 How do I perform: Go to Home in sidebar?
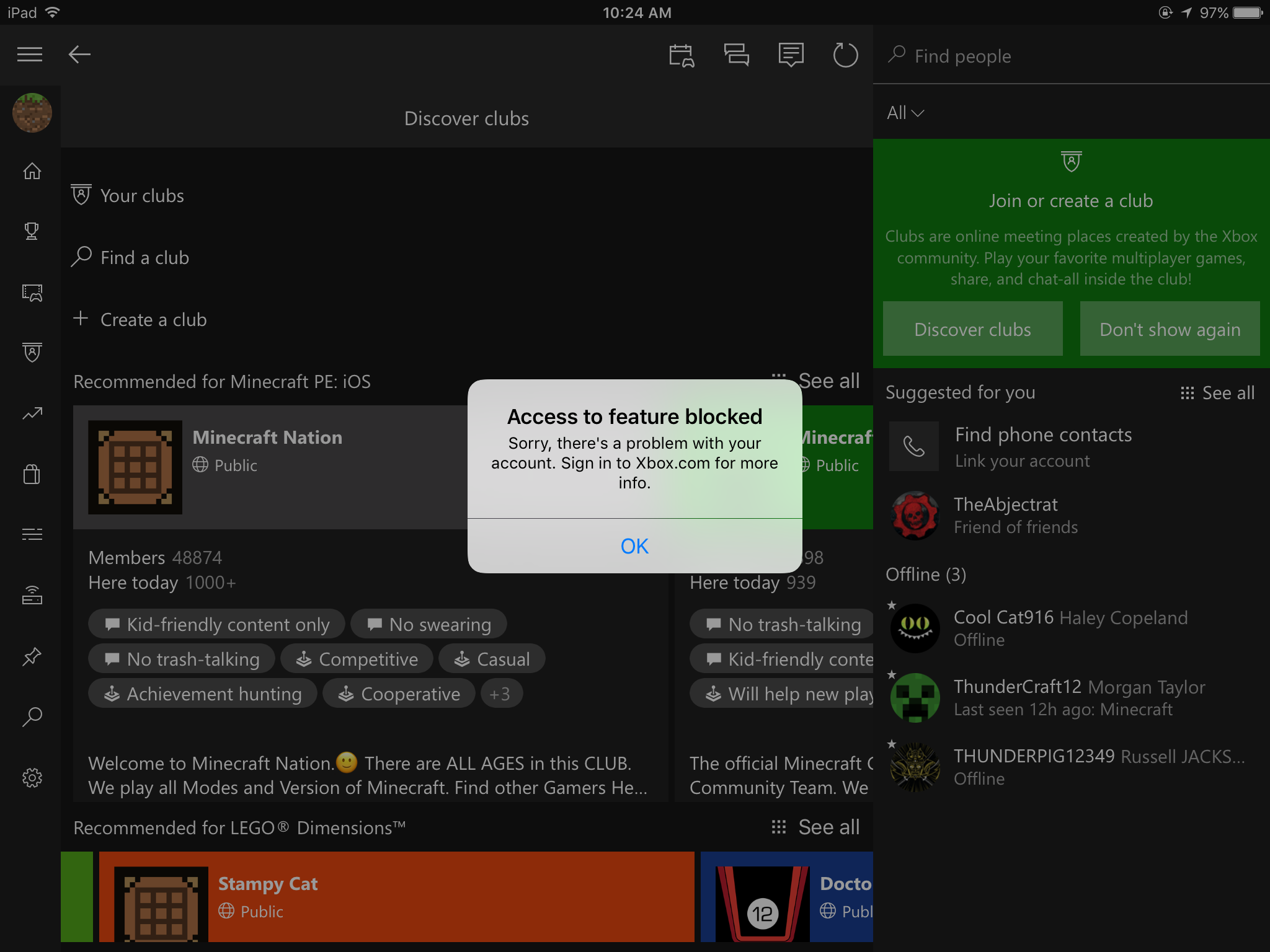click(x=32, y=170)
